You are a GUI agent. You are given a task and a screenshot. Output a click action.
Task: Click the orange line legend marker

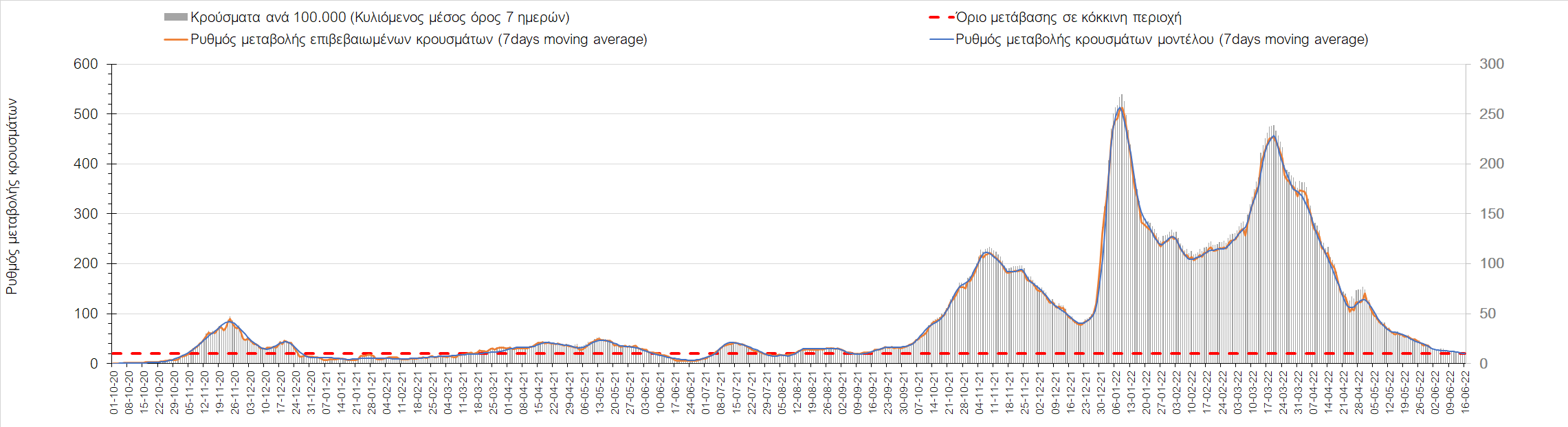175,40
